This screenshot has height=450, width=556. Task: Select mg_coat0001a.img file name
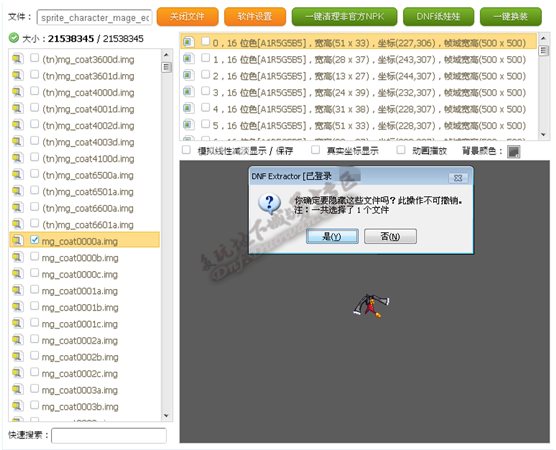point(79,291)
